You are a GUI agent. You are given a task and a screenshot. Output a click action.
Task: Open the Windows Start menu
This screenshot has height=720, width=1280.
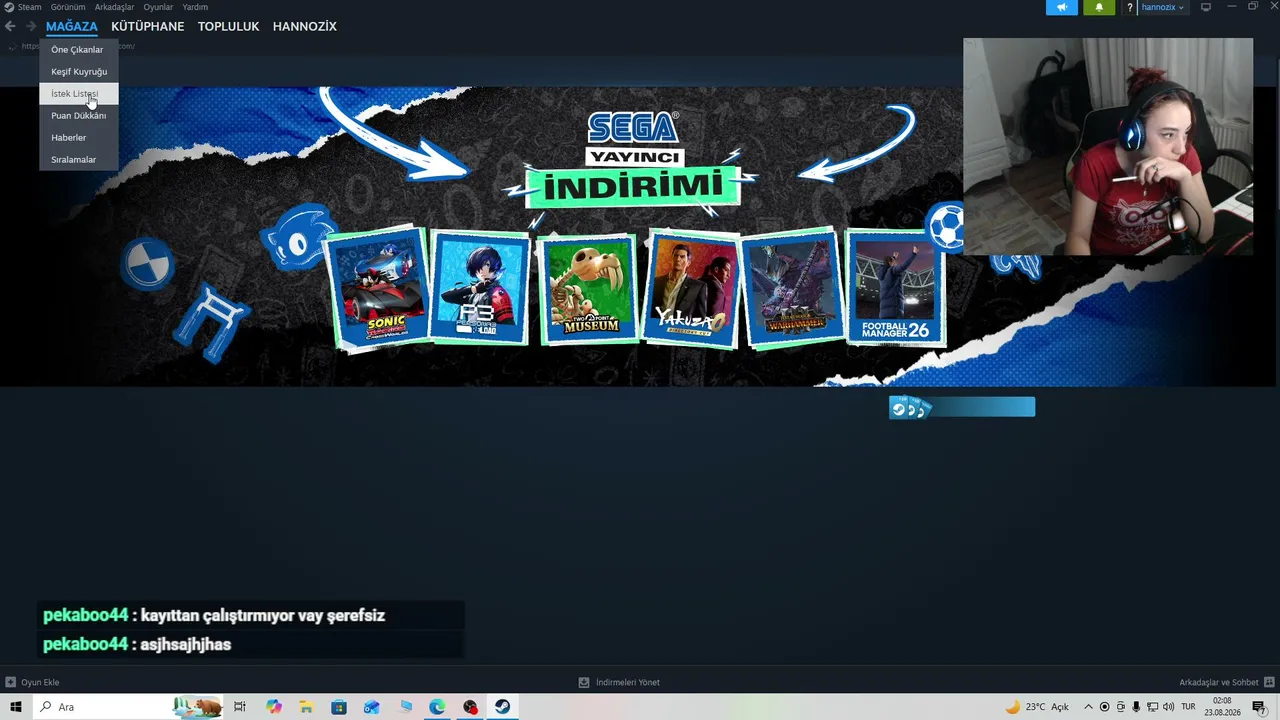(x=16, y=707)
